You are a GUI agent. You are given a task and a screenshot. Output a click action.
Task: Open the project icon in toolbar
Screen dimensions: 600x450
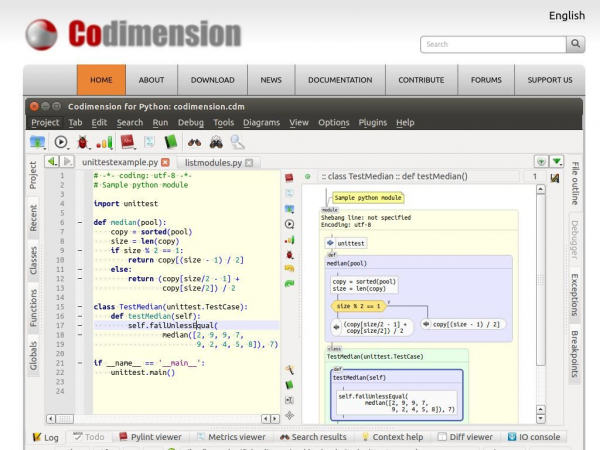click(x=37, y=142)
